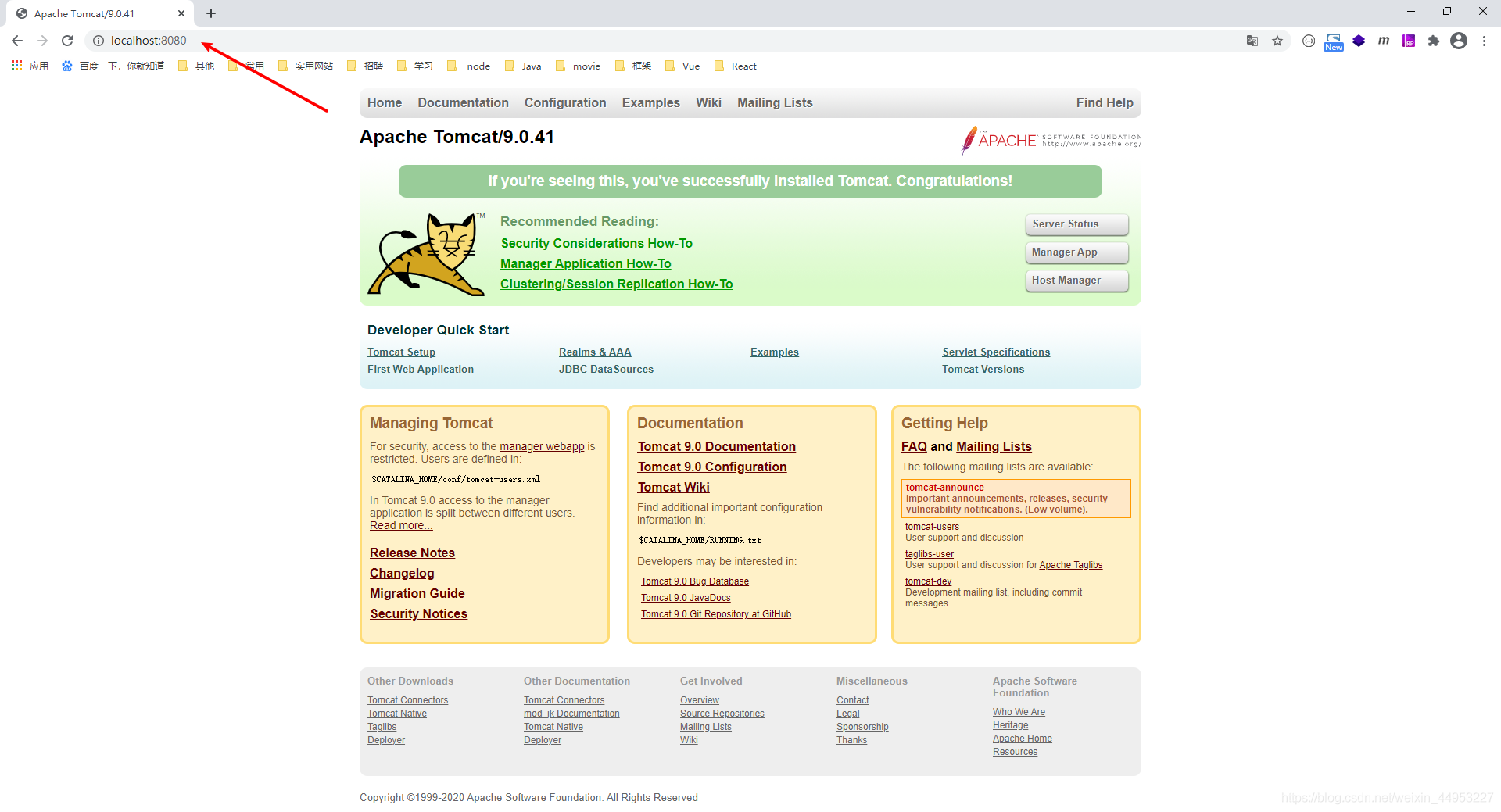Open Tomcat 9.0 Documentation link
The width and height of the screenshot is (1501, 812).
point(717,446)
